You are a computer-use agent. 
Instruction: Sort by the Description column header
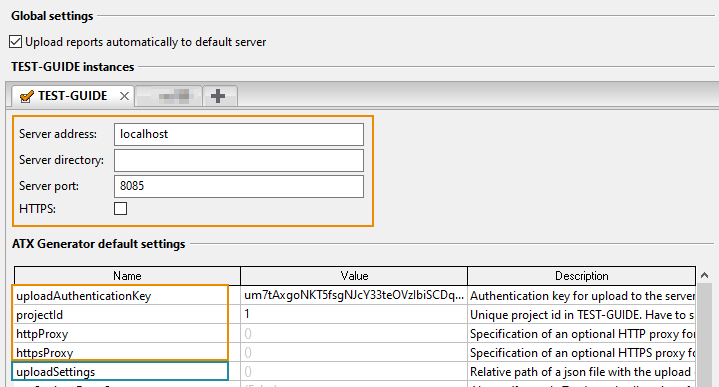[581, 276]
